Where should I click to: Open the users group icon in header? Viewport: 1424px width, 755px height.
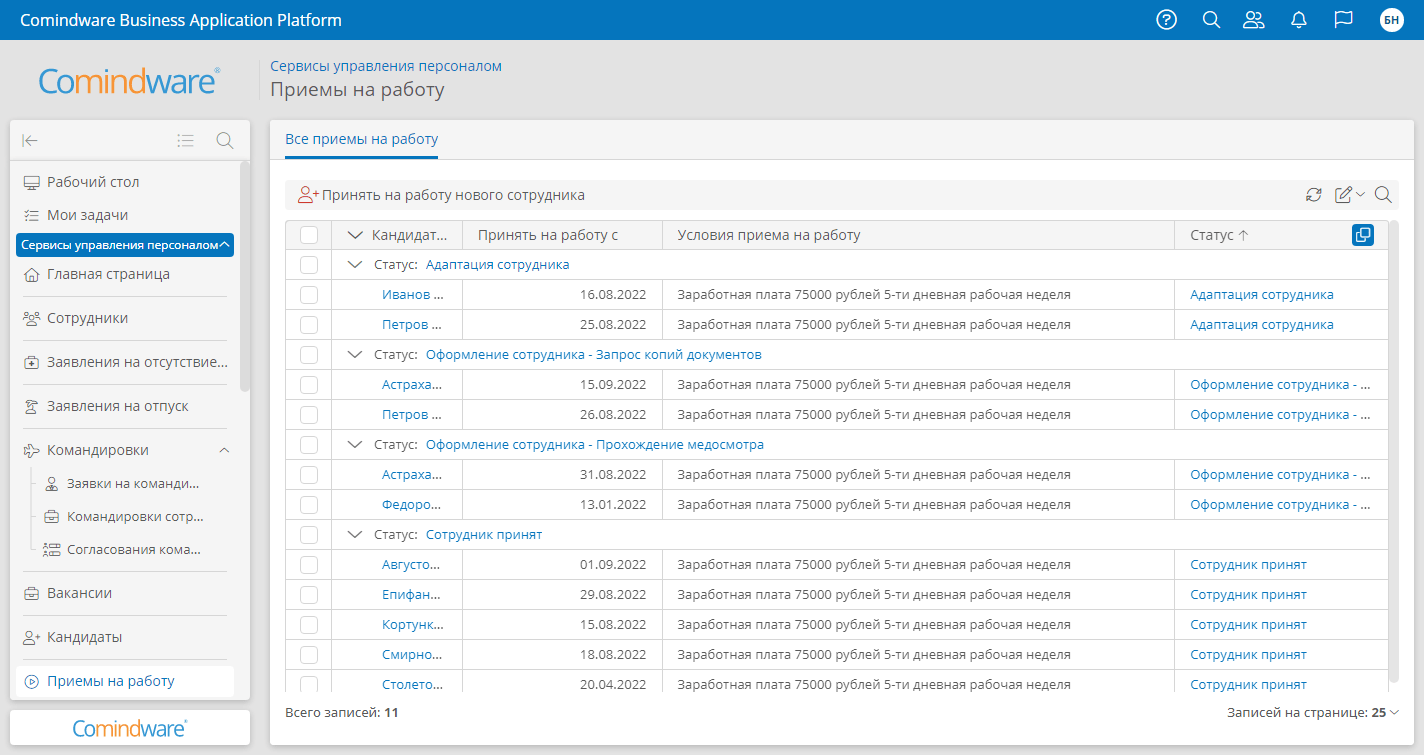point(1253,20)
